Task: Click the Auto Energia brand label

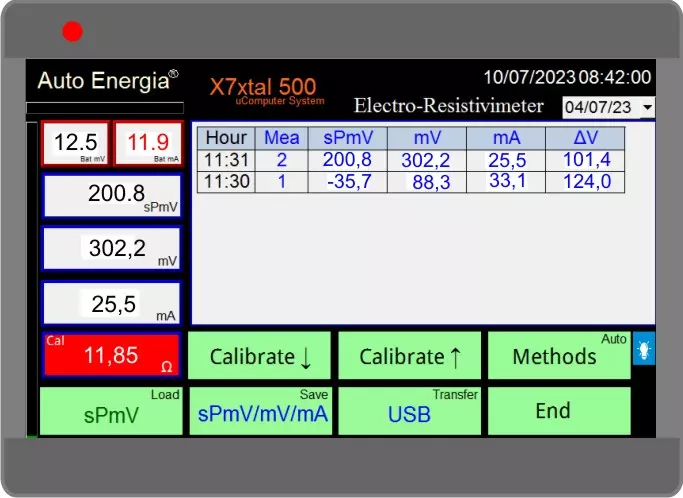Action: 108,81
